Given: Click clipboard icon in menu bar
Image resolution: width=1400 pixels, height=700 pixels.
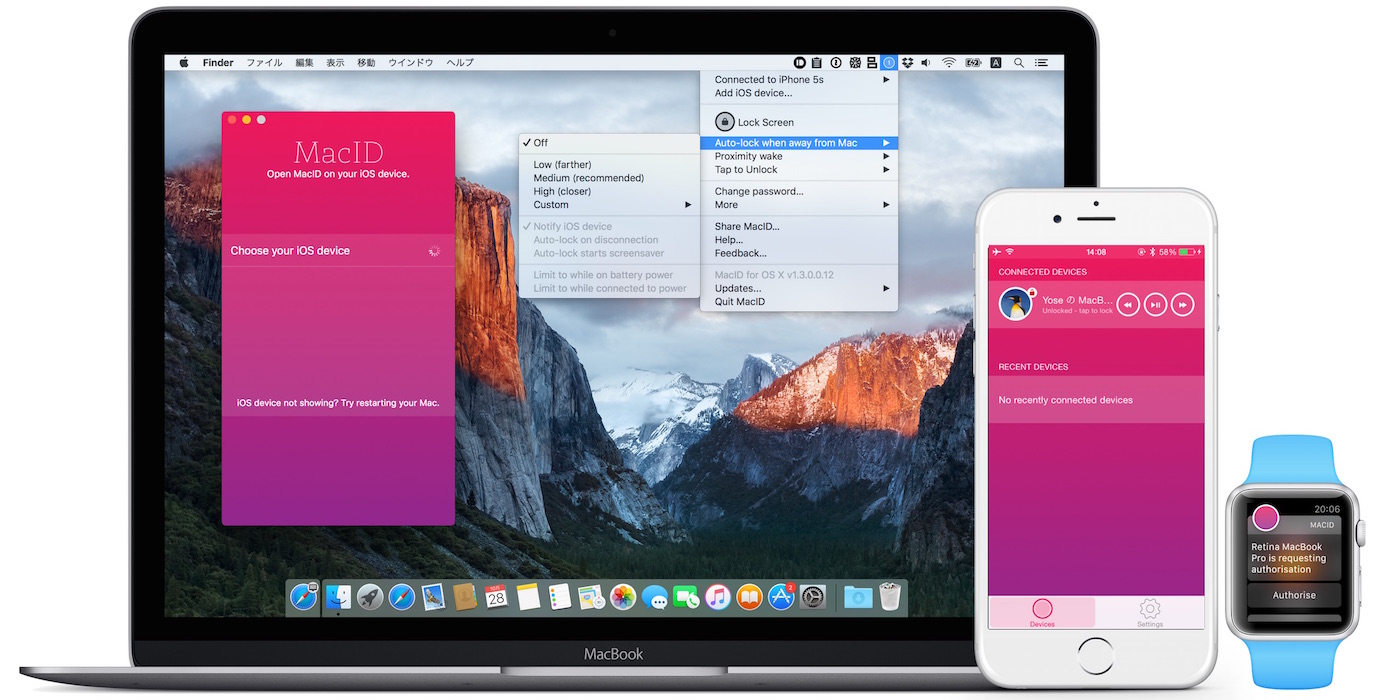Looking at the screenshot, I should point(817,62).
